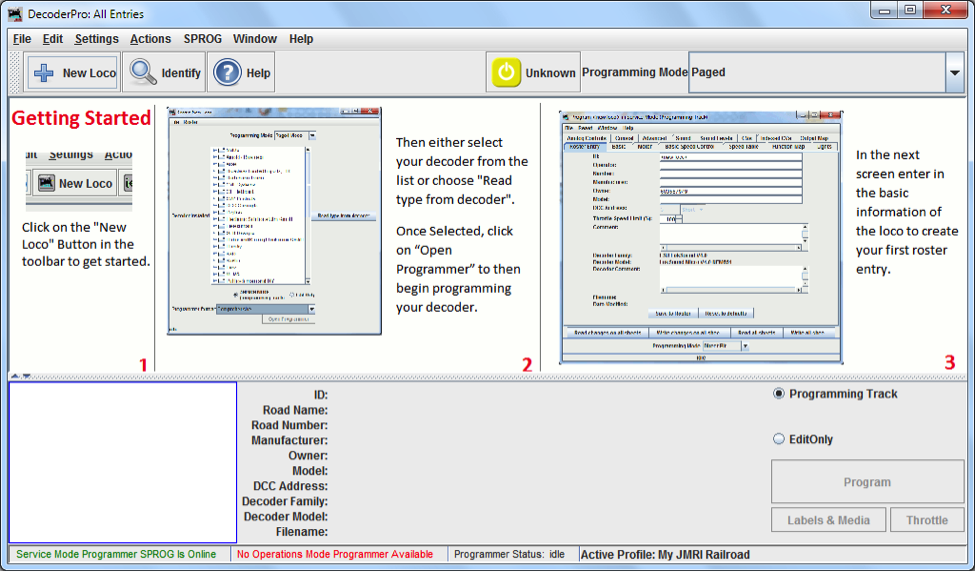Click the 'Owner:' label
975x572 pixels.
pos(308,456)
